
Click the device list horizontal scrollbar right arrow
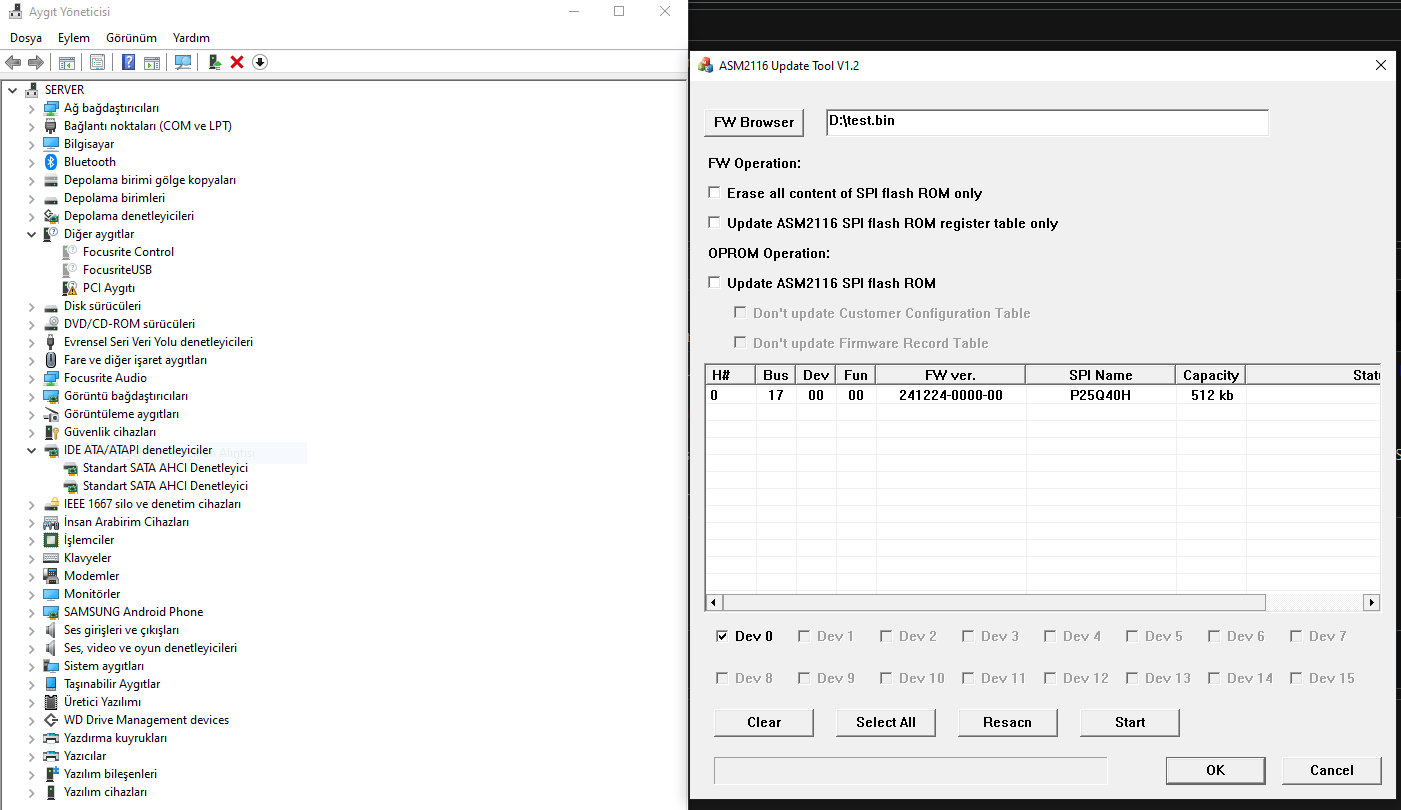click(x=1372, y=603)
